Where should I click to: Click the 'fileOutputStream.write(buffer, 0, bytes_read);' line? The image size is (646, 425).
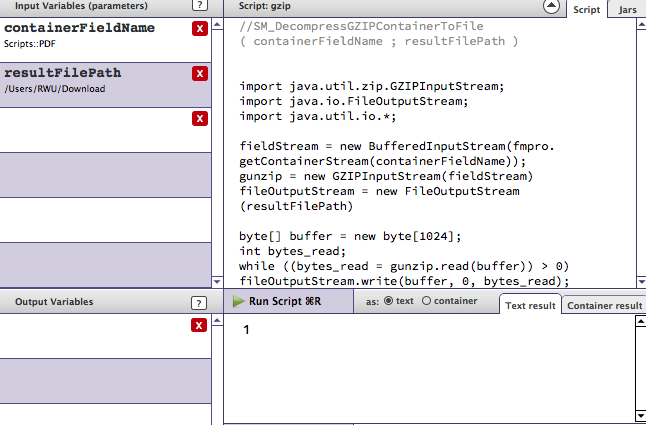click(404, 281)
